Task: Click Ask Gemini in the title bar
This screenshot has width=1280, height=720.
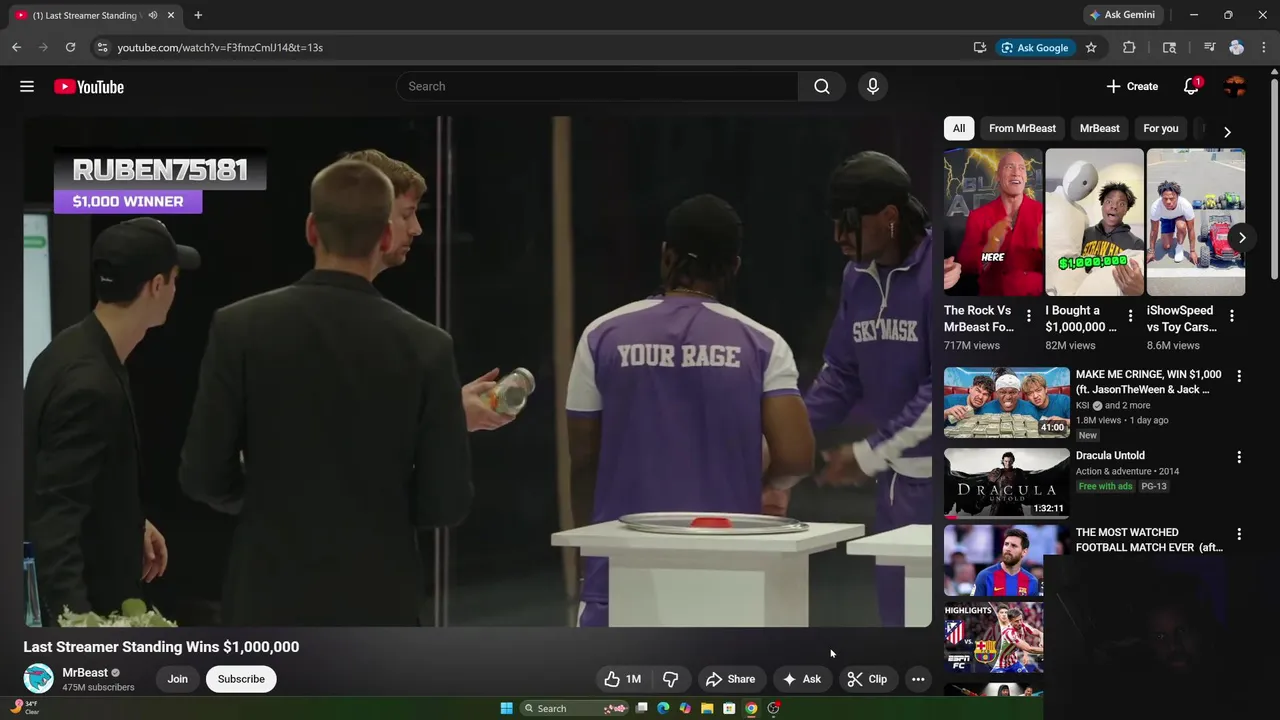Action: [1123, 15]
